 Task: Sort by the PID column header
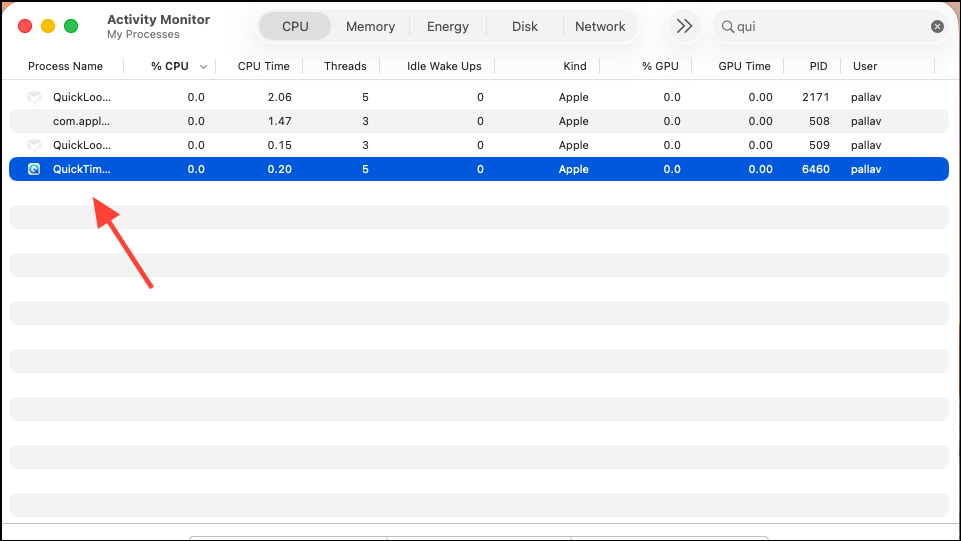[x=818, y=66]
